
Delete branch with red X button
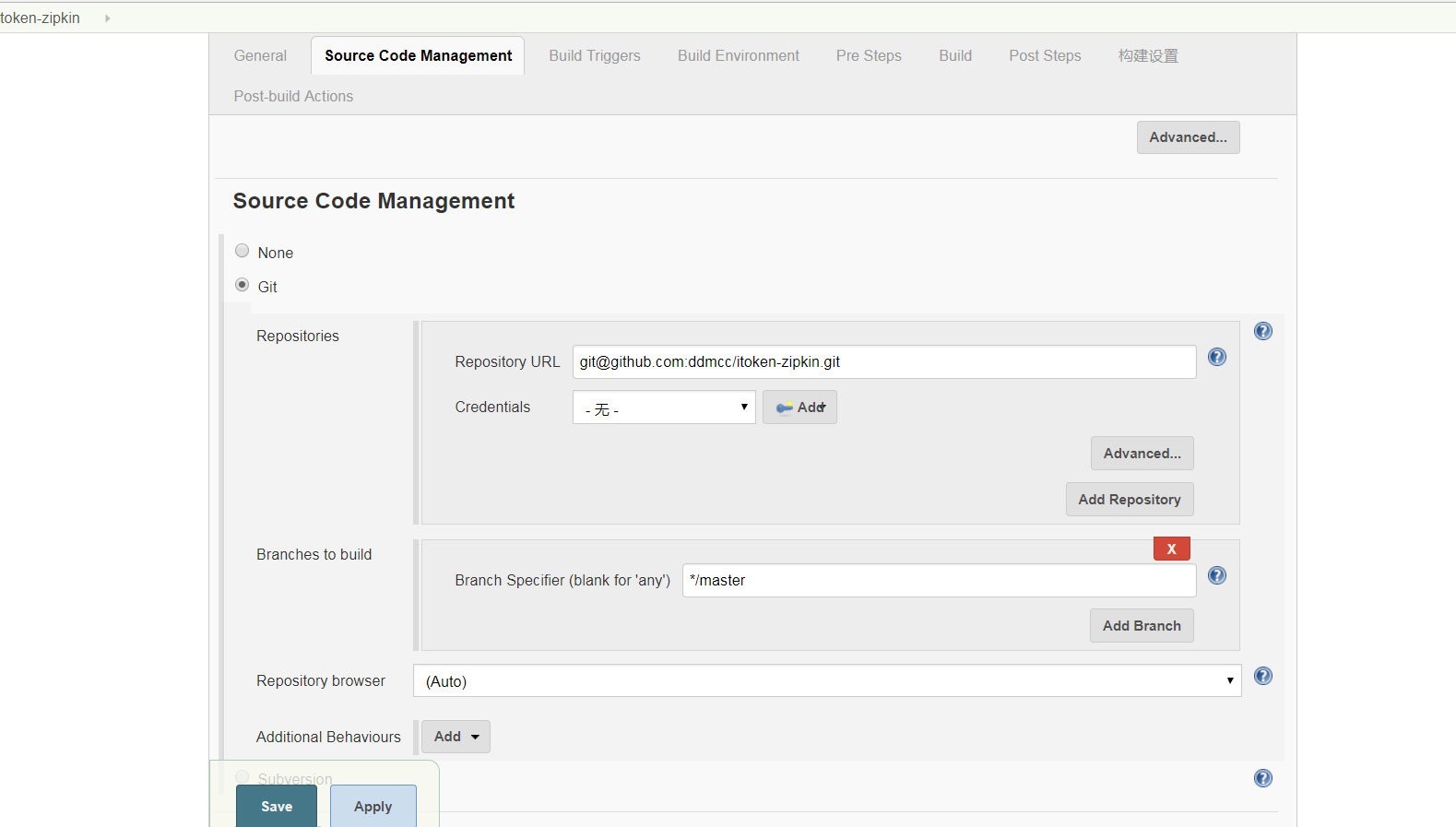1171,549
